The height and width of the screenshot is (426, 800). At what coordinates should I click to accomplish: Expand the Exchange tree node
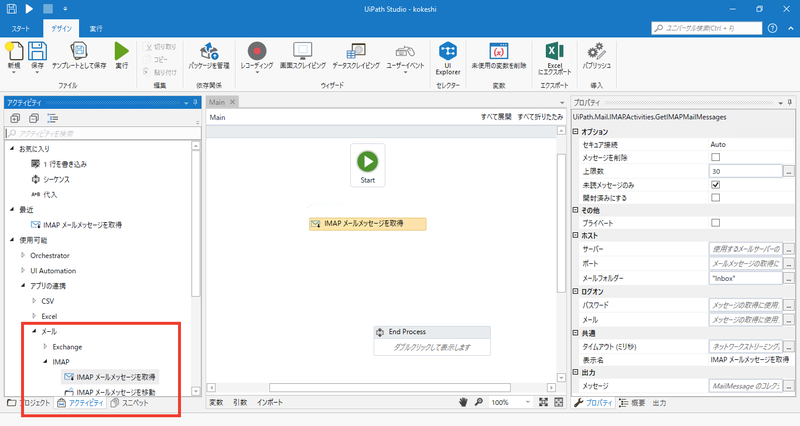[45, 346]
